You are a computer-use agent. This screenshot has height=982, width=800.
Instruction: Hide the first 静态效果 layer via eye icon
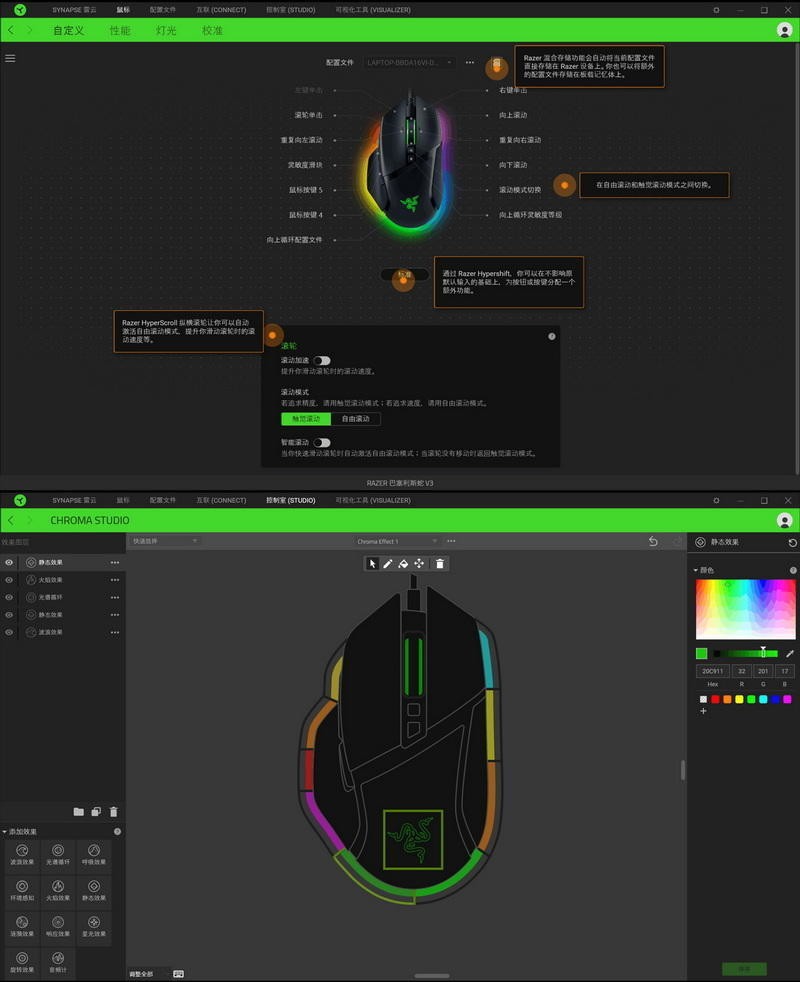tap(9, 562)
